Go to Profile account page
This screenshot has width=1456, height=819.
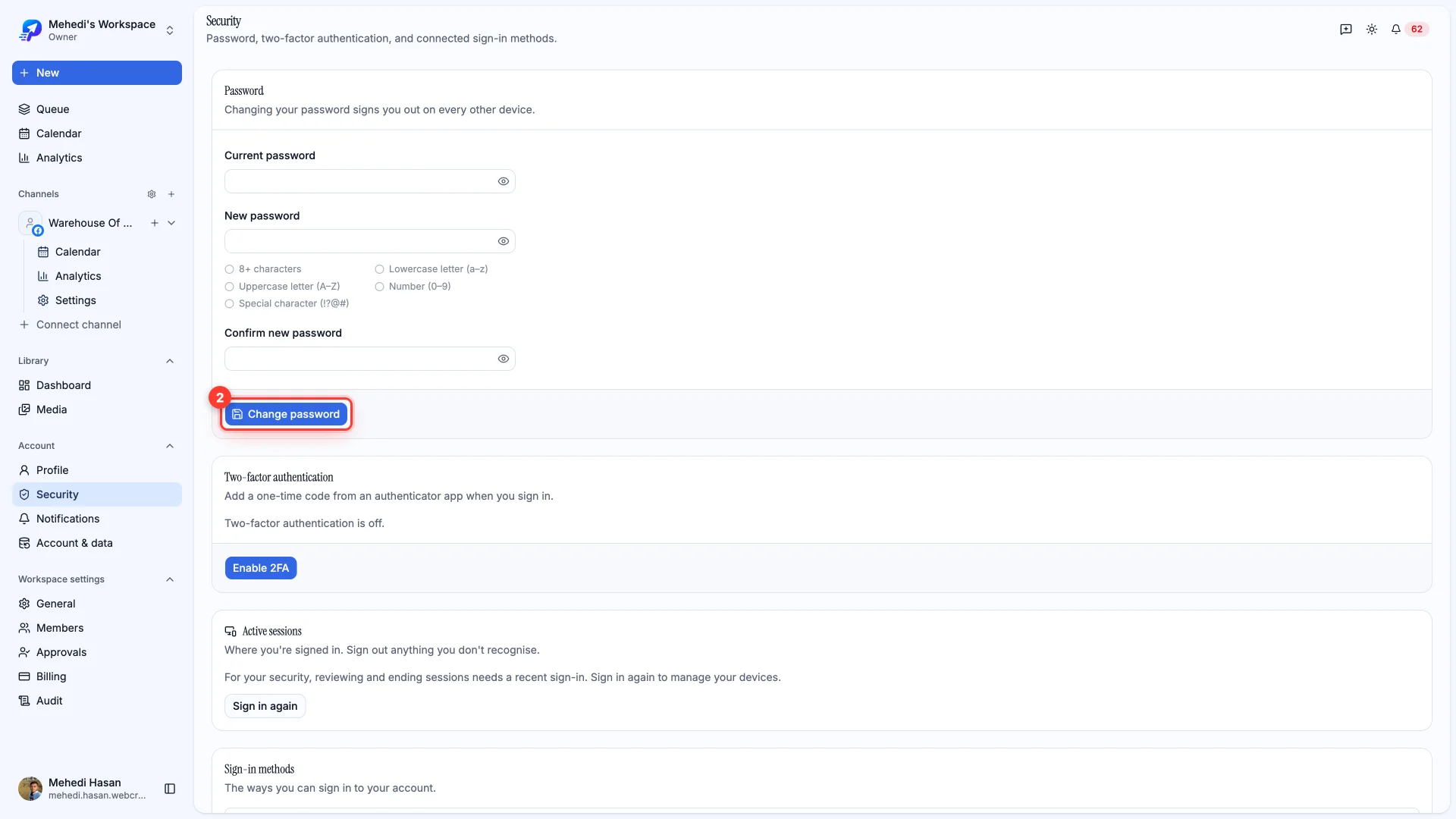[97, 470]
